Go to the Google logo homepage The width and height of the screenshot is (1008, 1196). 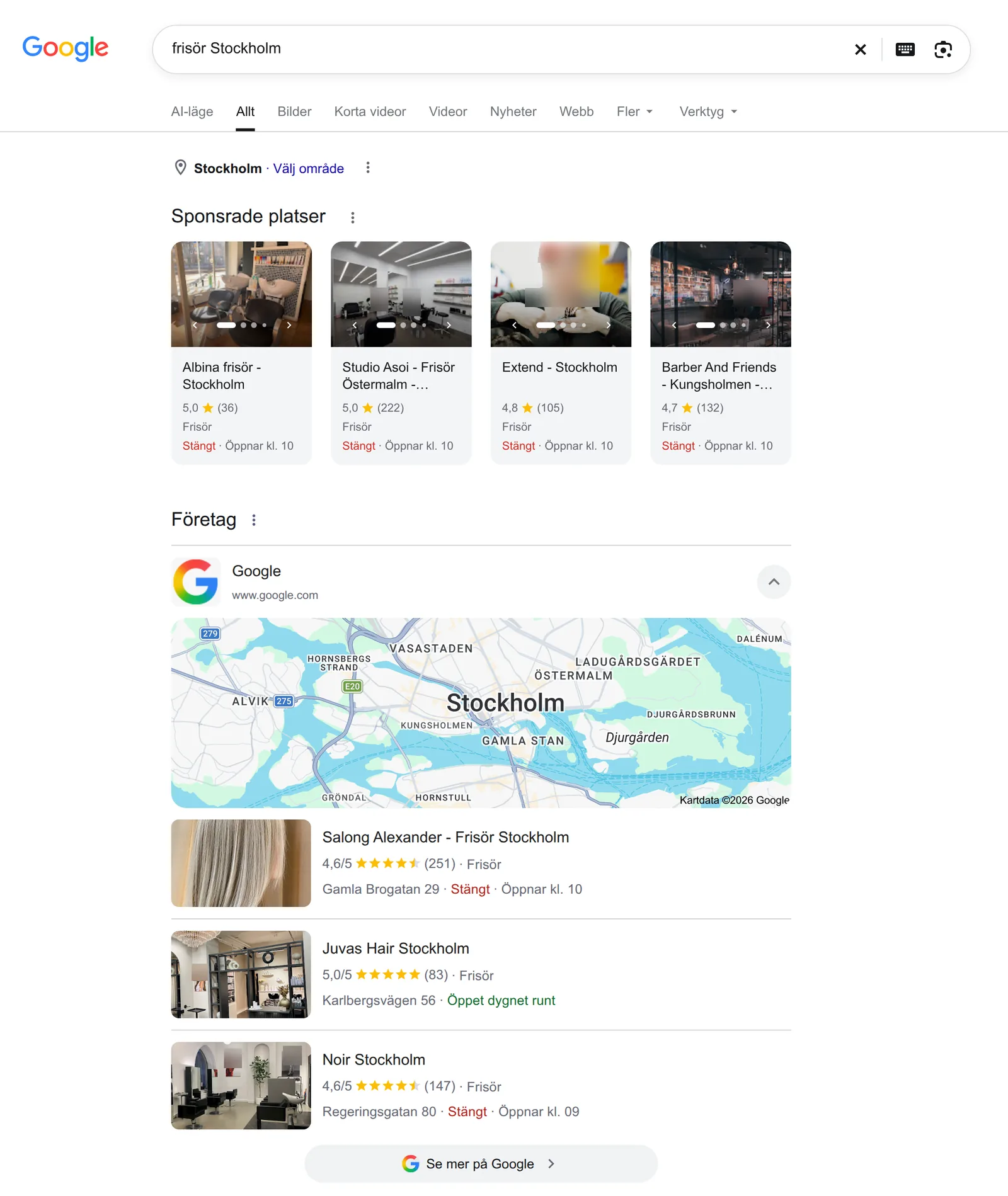tap(66, 48)
